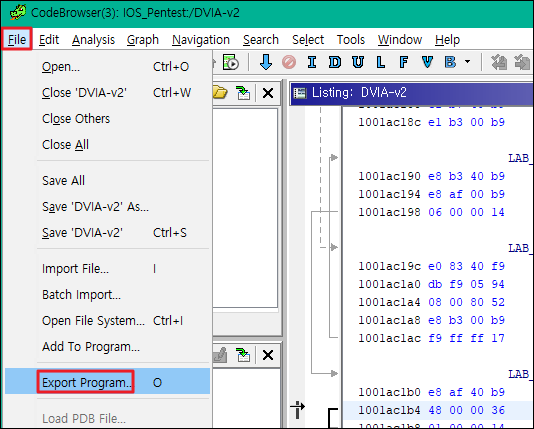
Task: Toggle the F function navigation icon
Action: tap(404, 62)
